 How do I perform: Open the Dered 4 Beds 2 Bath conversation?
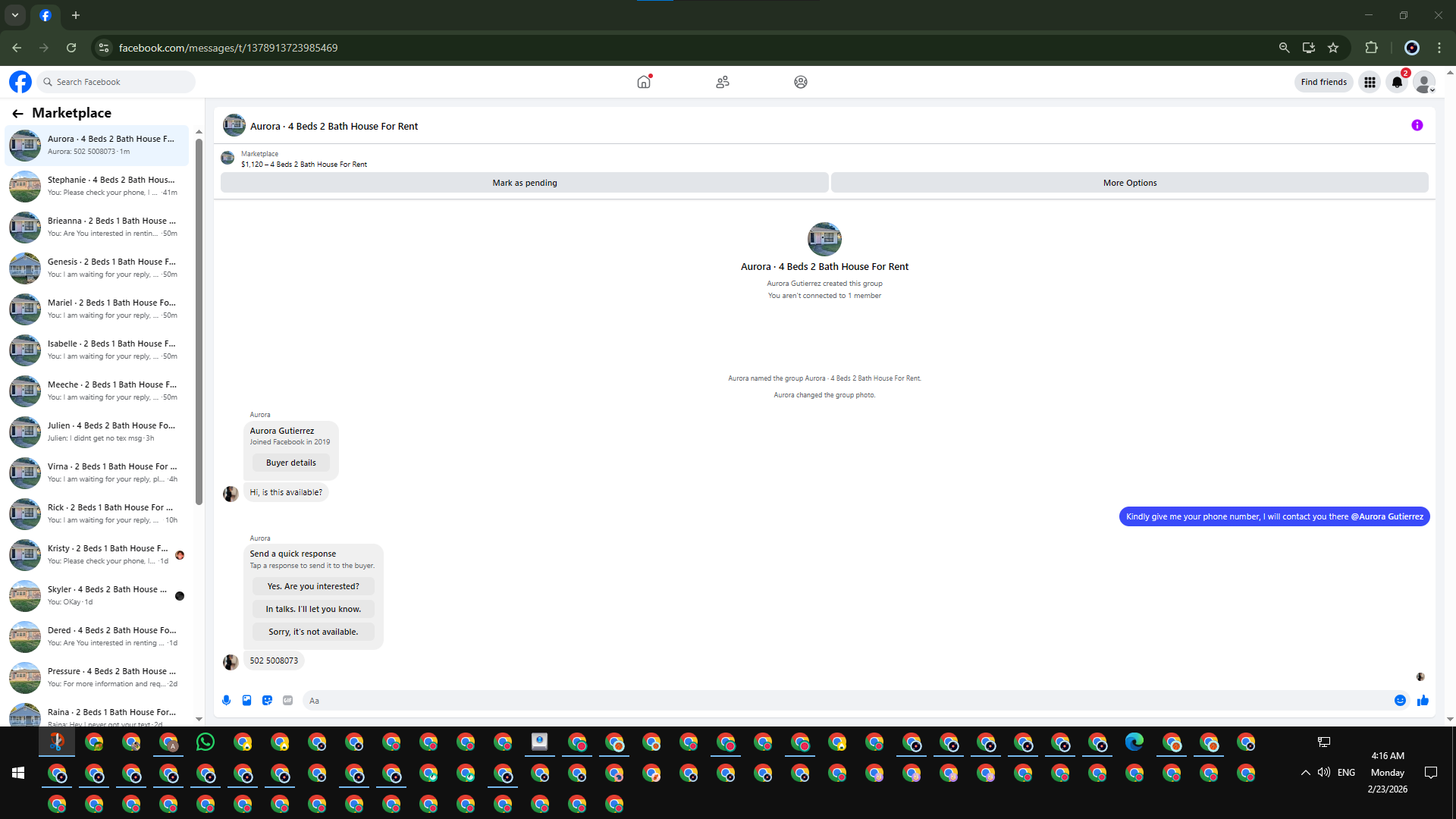[97, 637]
